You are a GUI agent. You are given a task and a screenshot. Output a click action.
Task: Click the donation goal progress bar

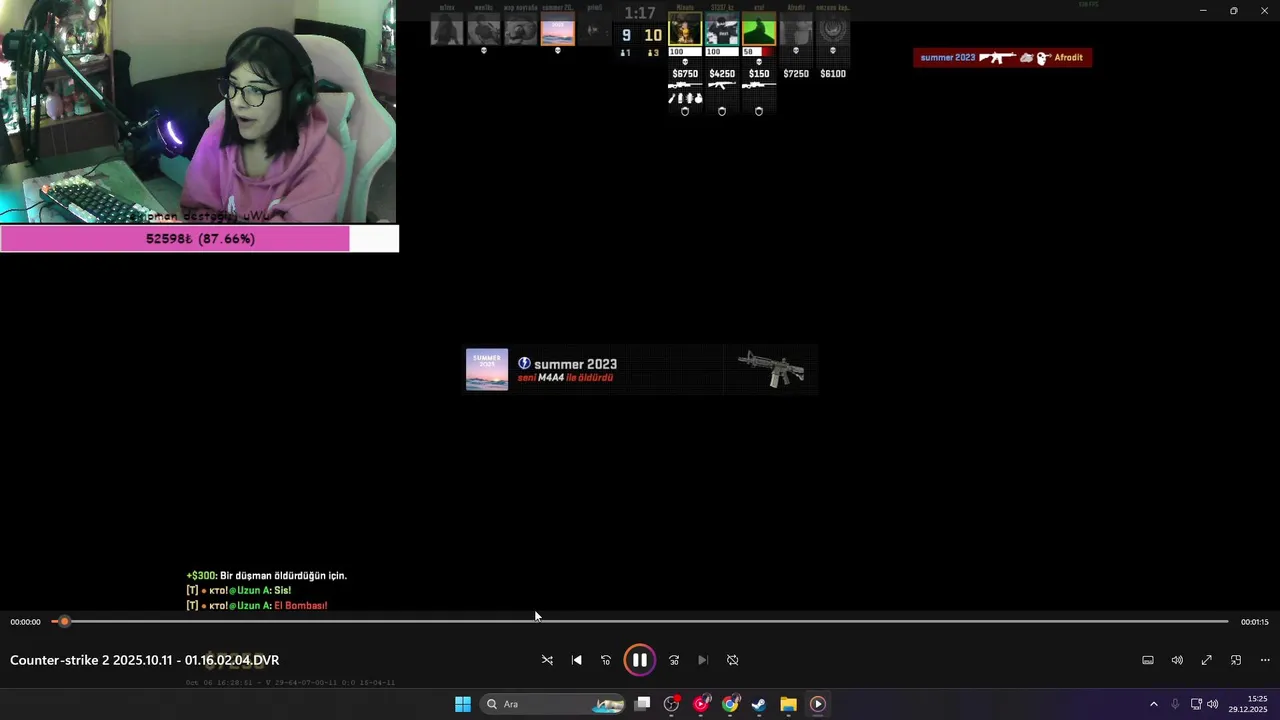(x=199, y=239)
